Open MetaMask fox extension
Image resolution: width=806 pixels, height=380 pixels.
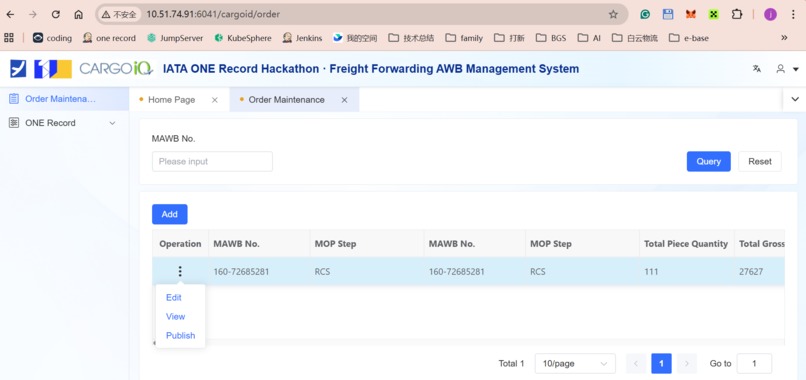coord(690,14)
